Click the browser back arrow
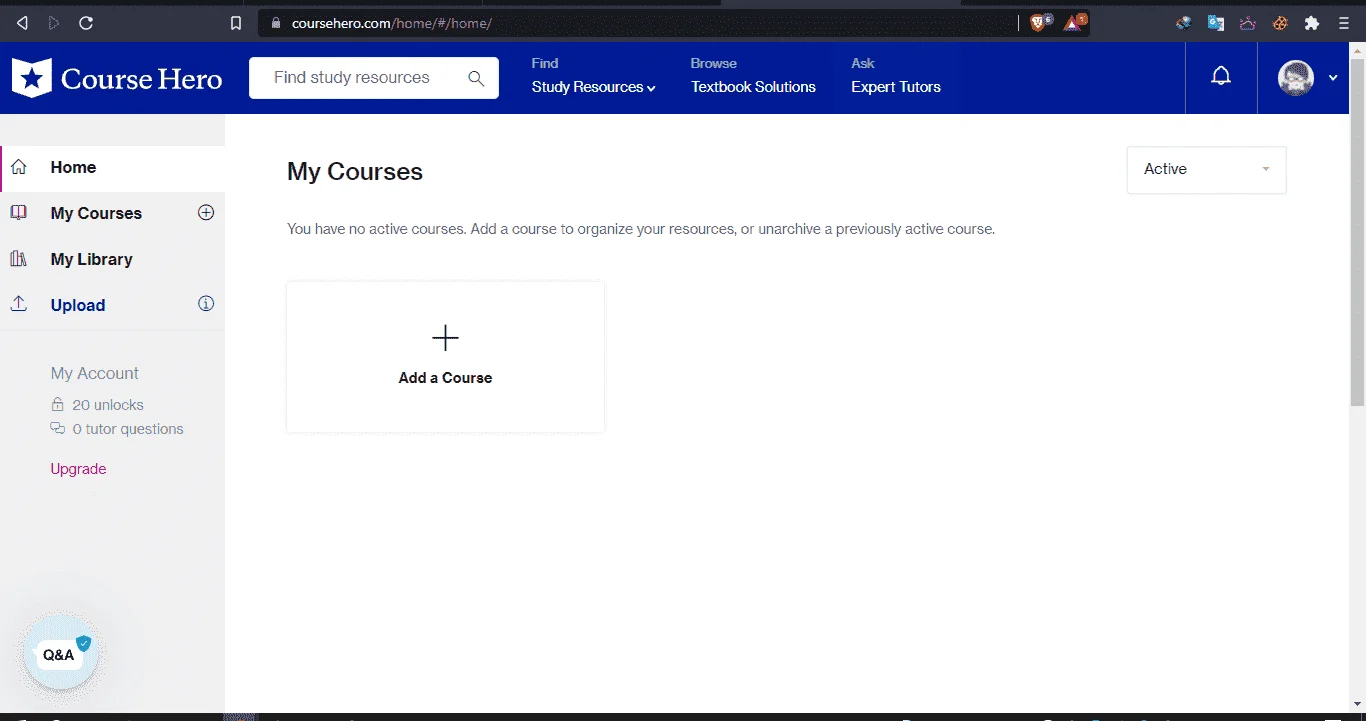This screenshot has width=1366, height=721. click(22, 23)
